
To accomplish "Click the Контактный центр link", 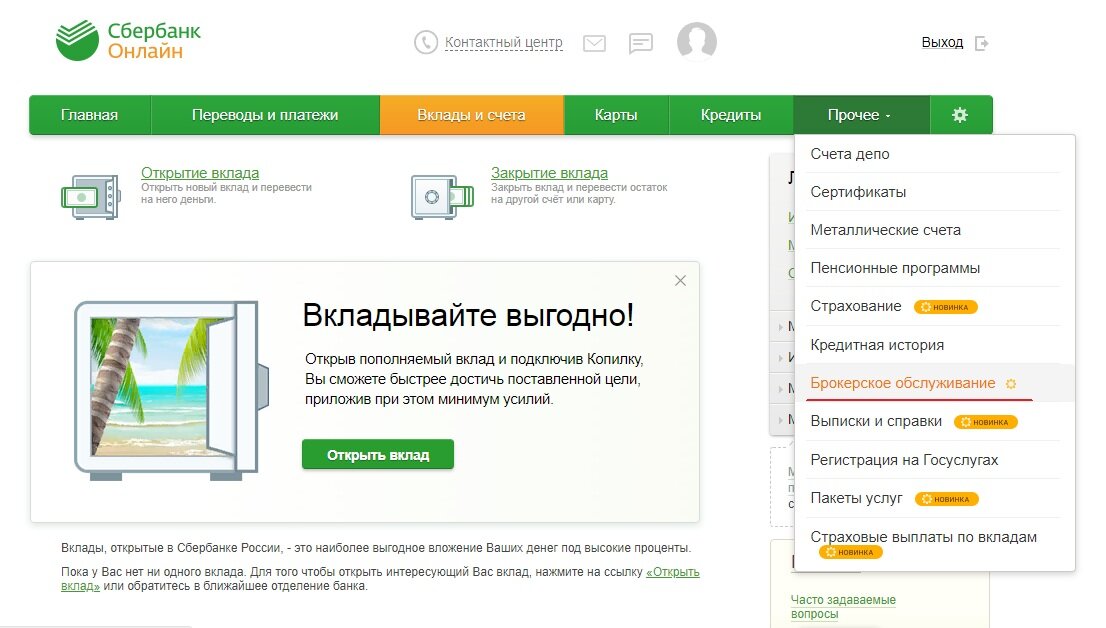I will click(504, 43).
